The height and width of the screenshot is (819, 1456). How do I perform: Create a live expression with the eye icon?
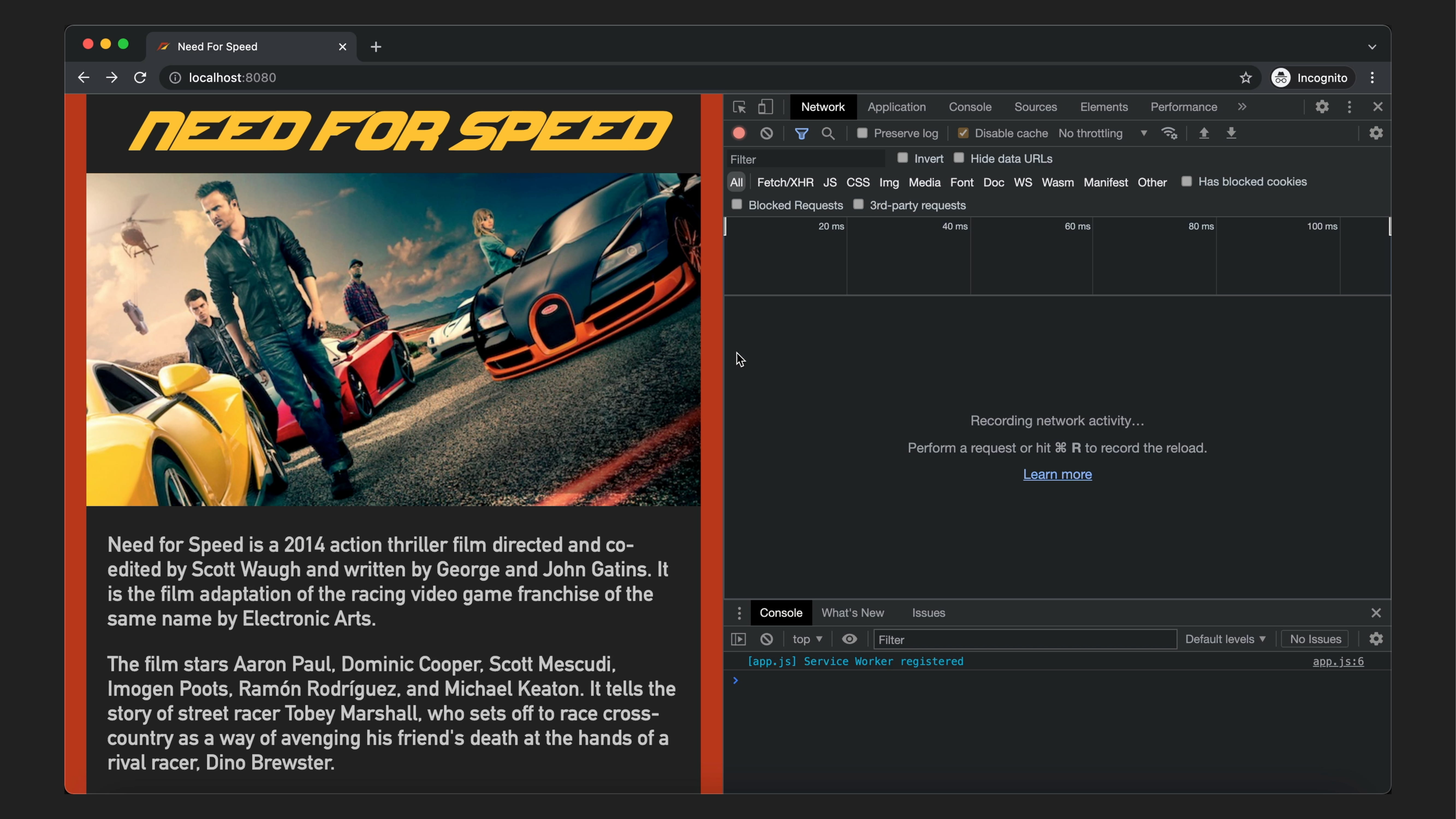pos(849,639)
